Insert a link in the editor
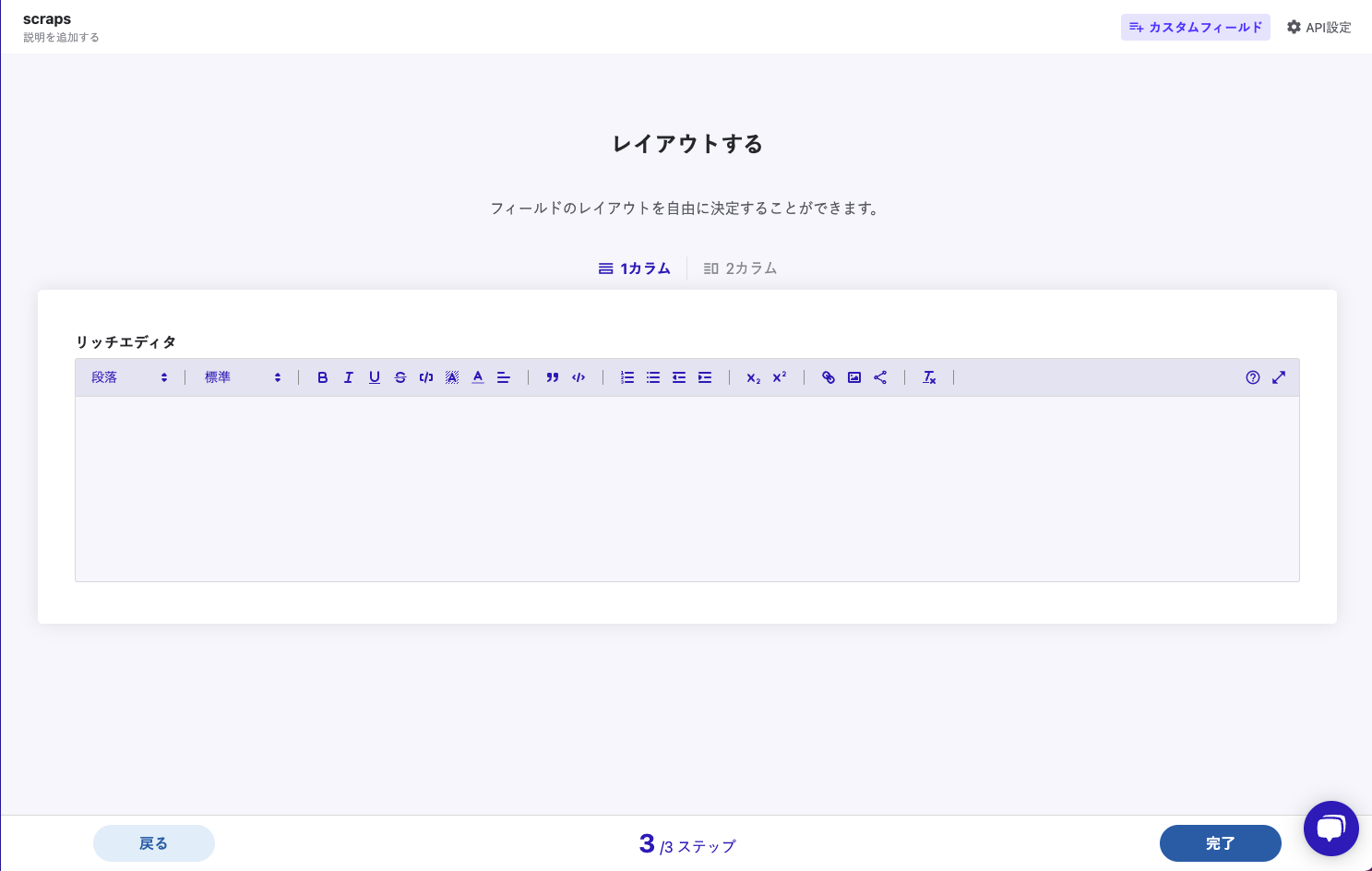The height and width of the screenshot is (871, 1372). click(829, 377)
